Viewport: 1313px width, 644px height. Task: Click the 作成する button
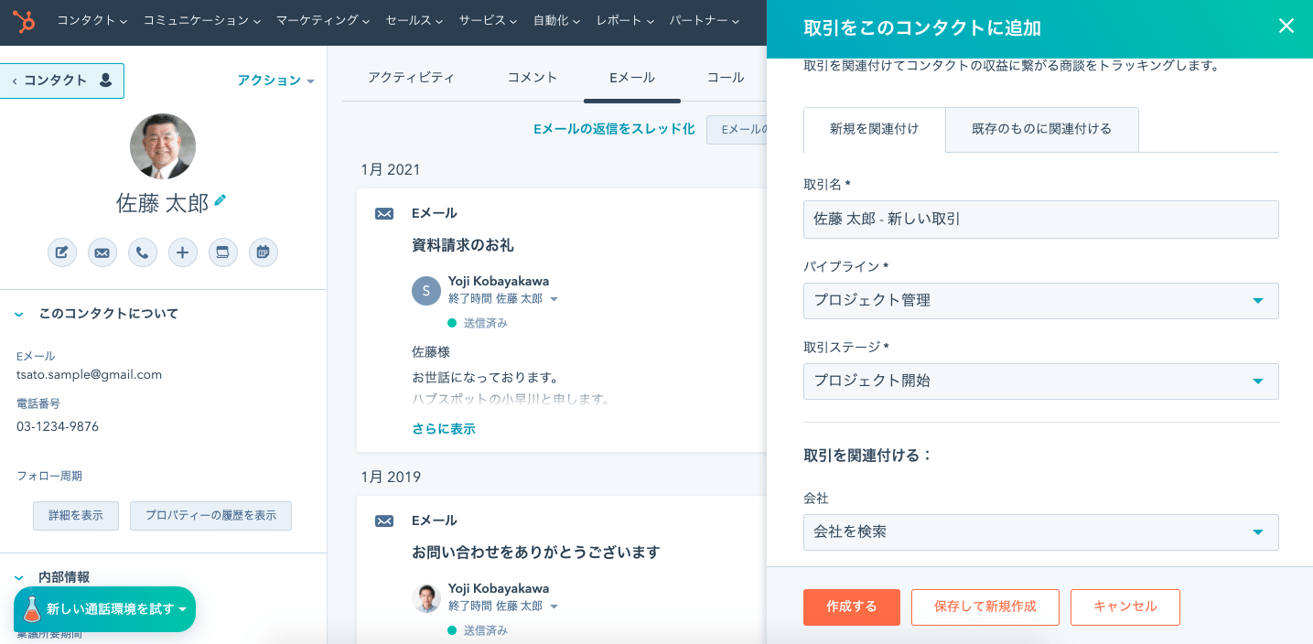852,607
